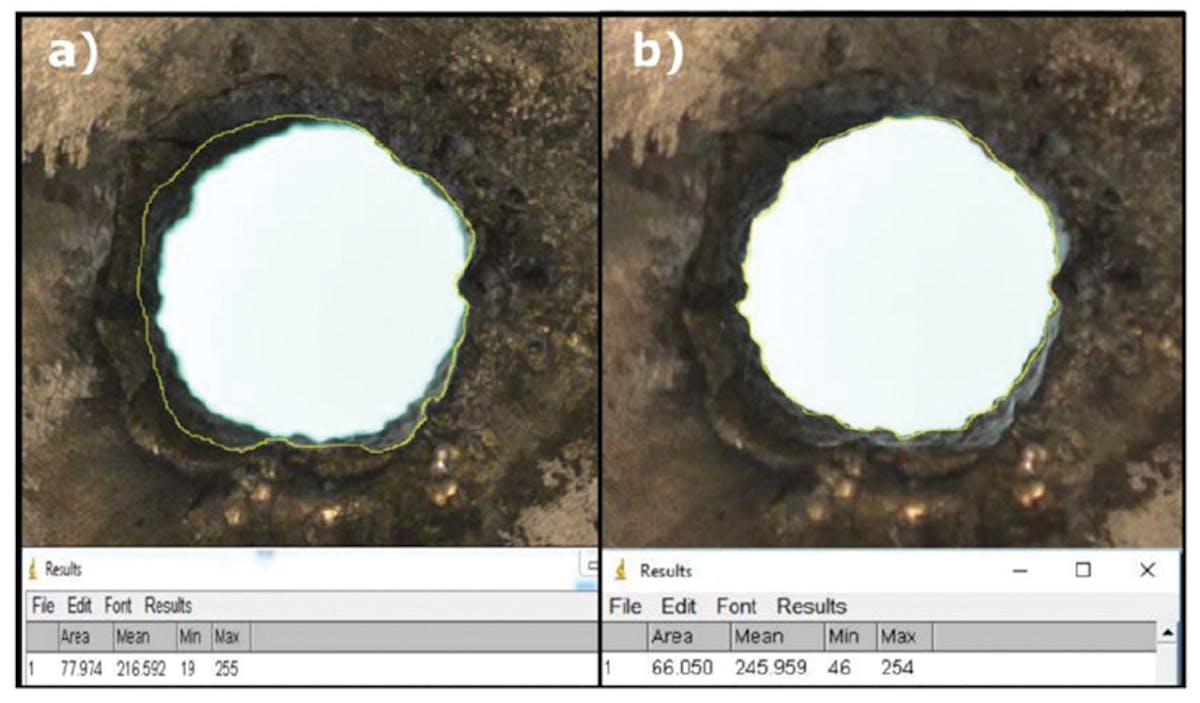Viewport: 1200px width, 703px height.
Task: Open the Font menu in right Results window
Action: click(x=737, y=606)
